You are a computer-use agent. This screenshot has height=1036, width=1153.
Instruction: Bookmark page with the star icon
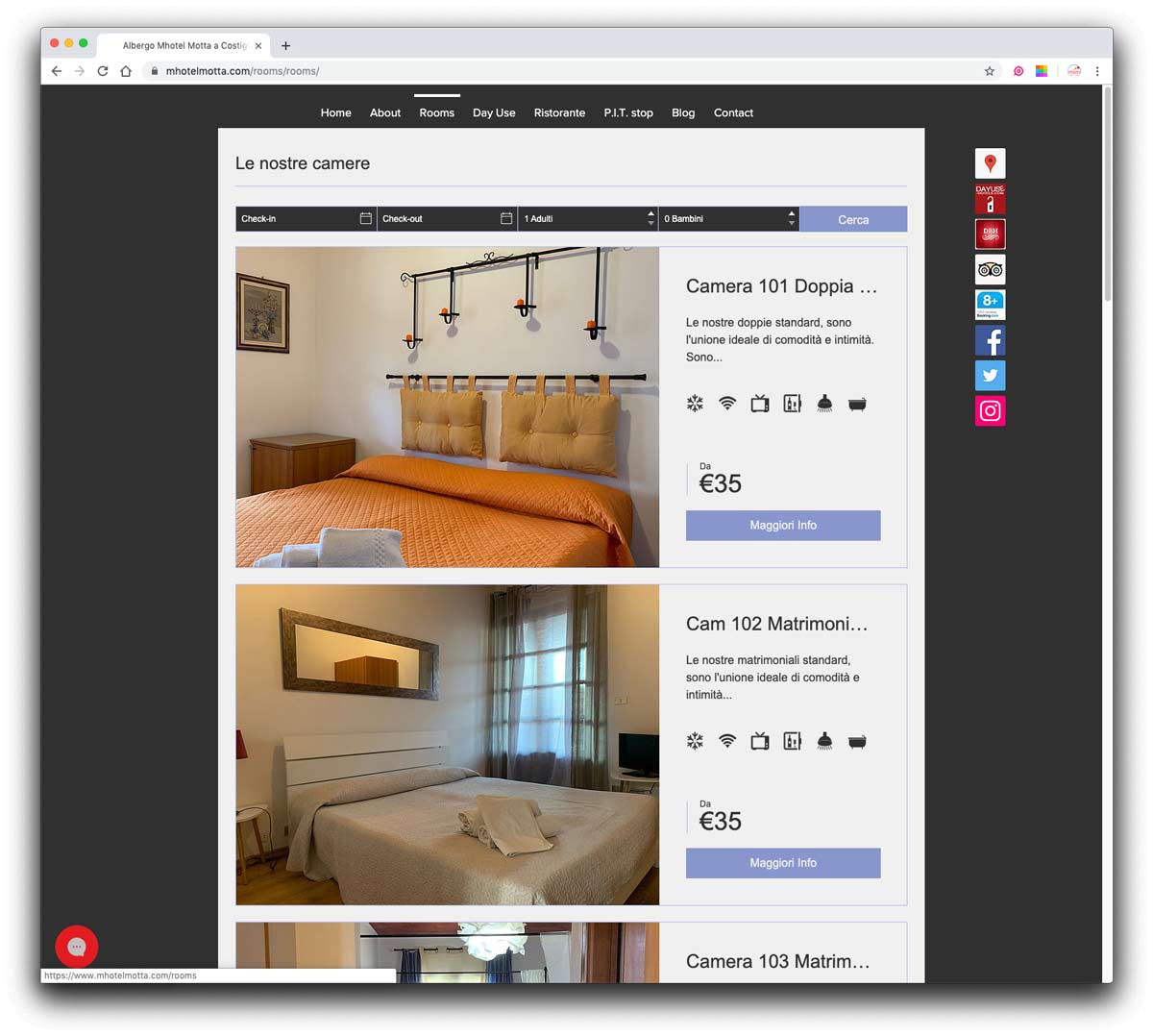pyautogui.click(x=990, y=71)
